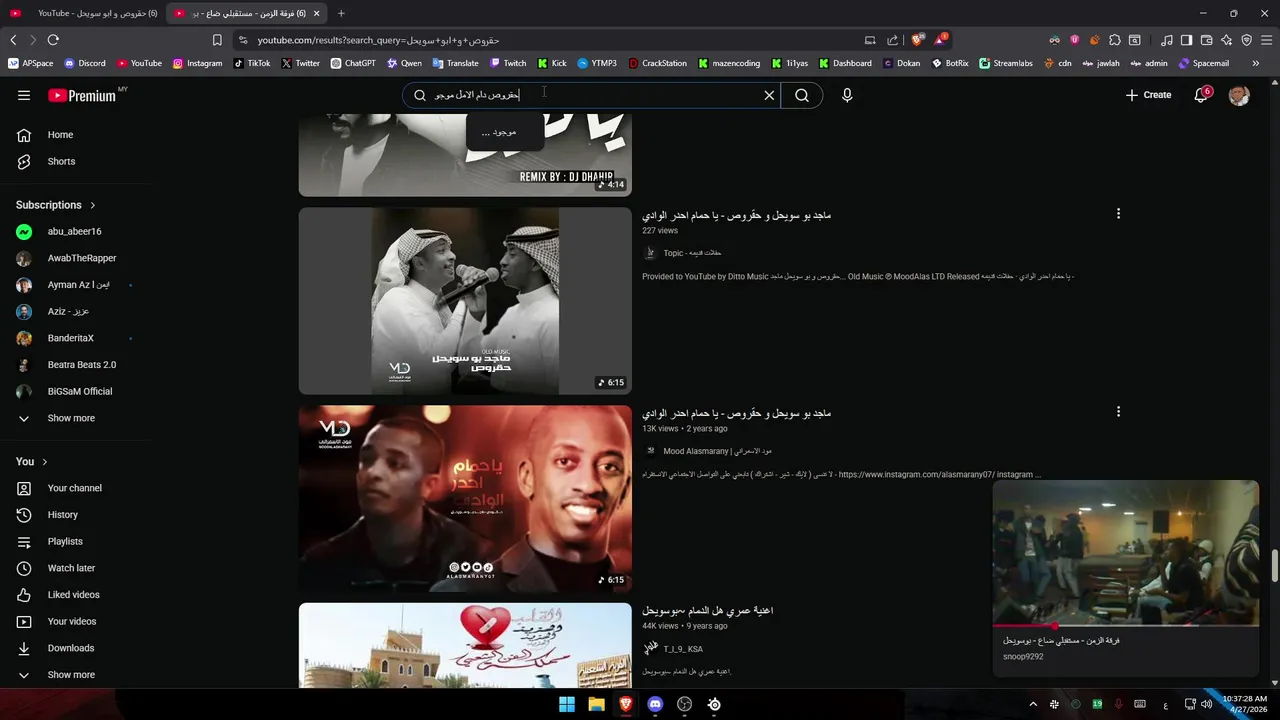Toggle the browser sidebar panel
Viewport: 1280px width, 720px height.
[x=1186, y=40]
